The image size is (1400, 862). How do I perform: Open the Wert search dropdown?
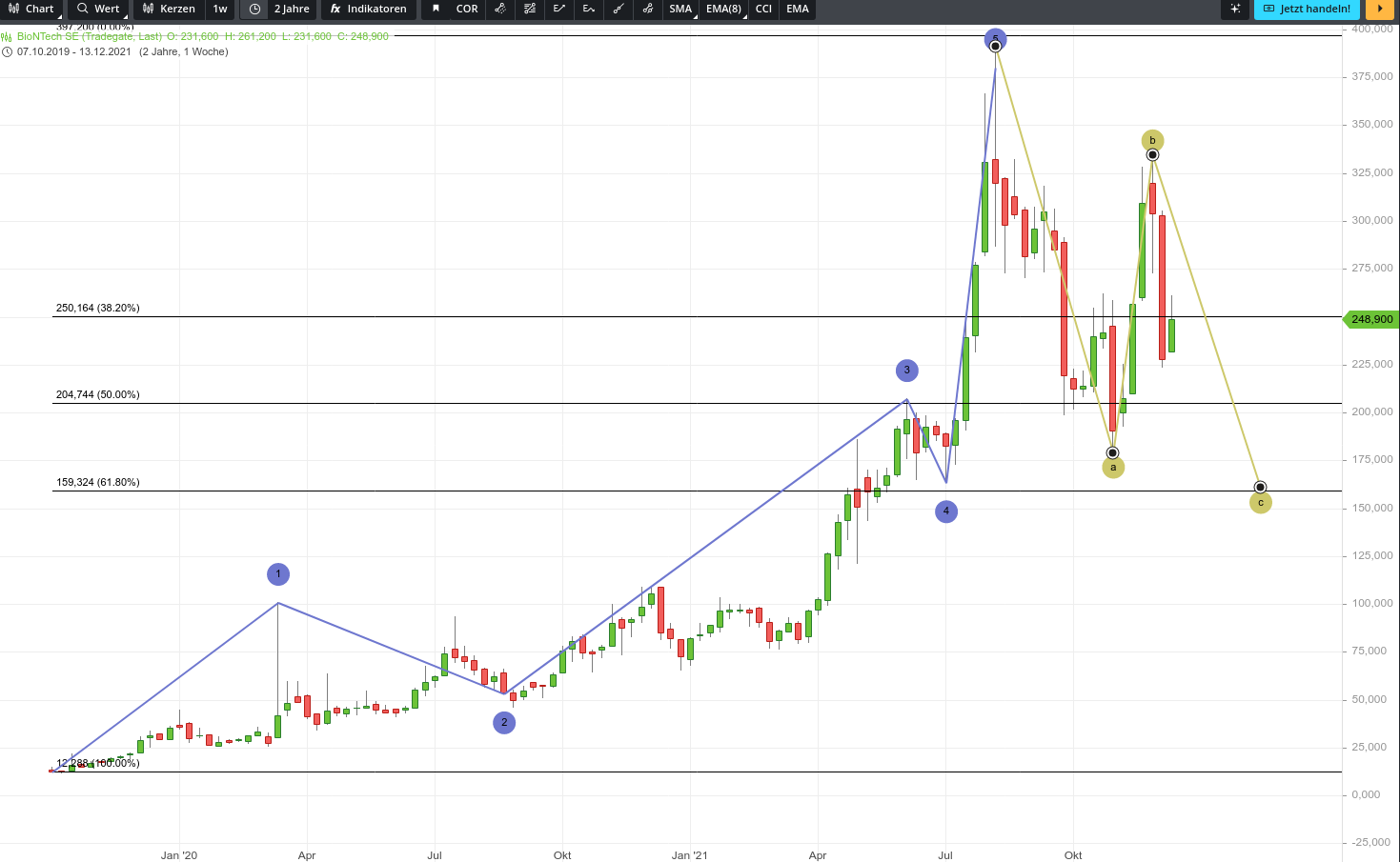[x=98, y=10]
